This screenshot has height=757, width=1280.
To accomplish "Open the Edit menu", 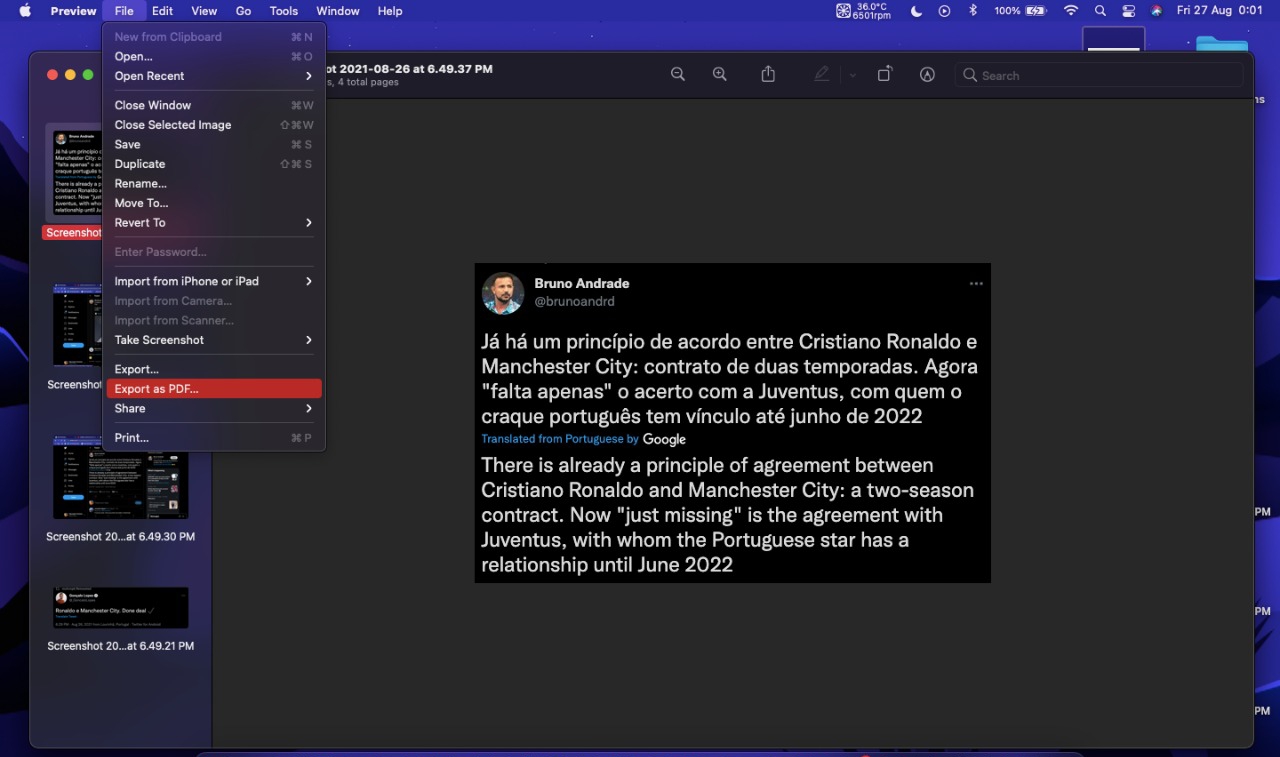I will pyautogui.click(x=163, y=11).
